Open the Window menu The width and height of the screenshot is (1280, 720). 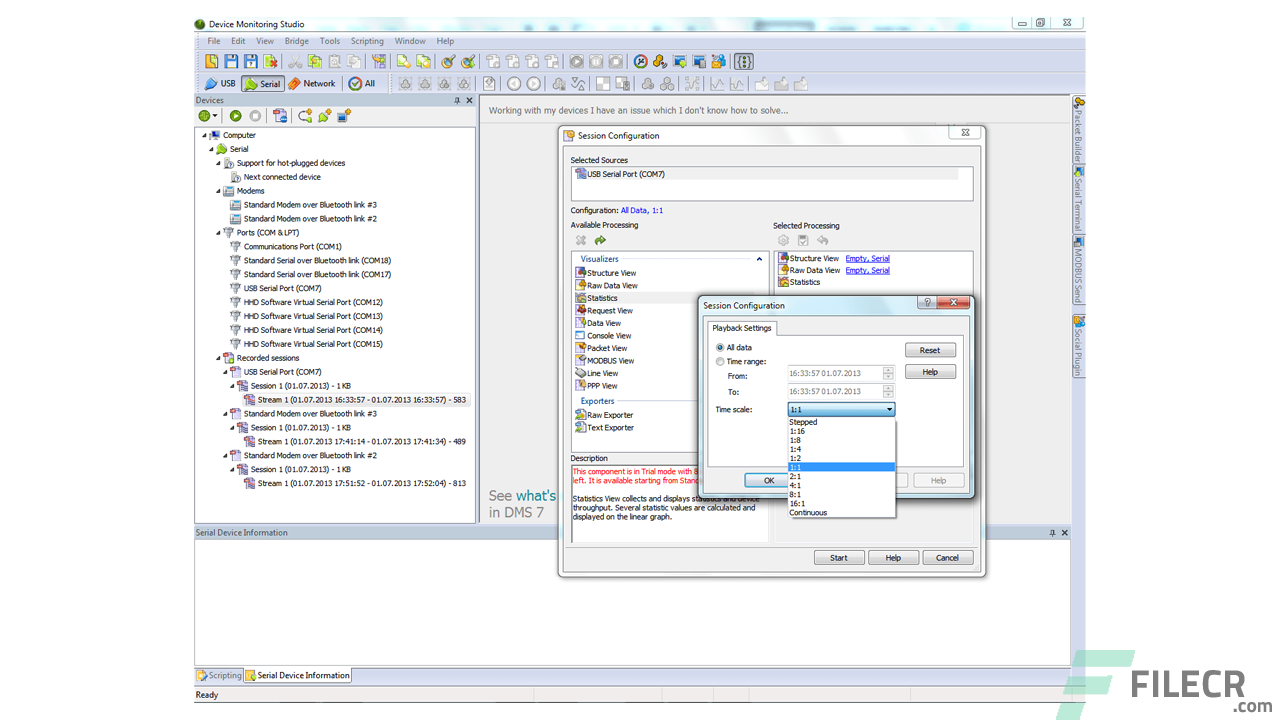(410, 41)
